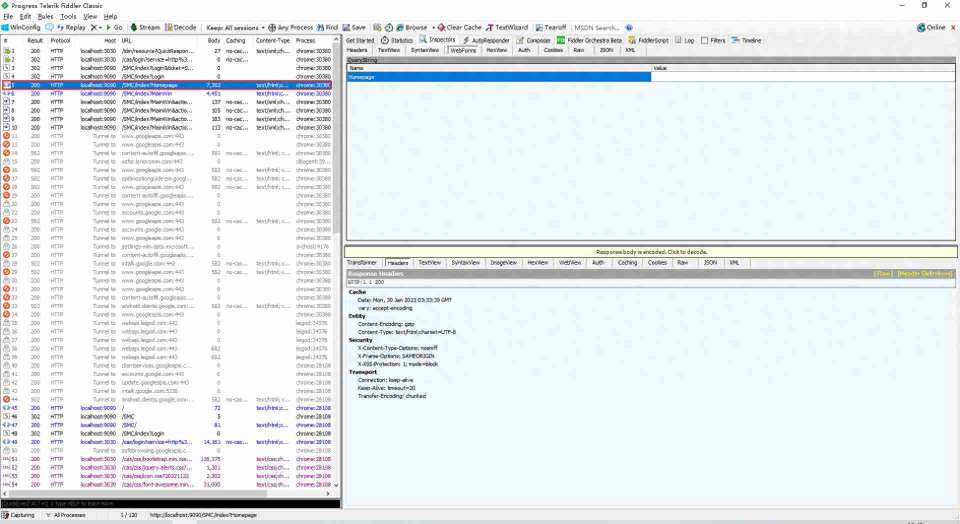Click the encoded response body decode bar
960x524 pixels.
(x=651, y=252)
